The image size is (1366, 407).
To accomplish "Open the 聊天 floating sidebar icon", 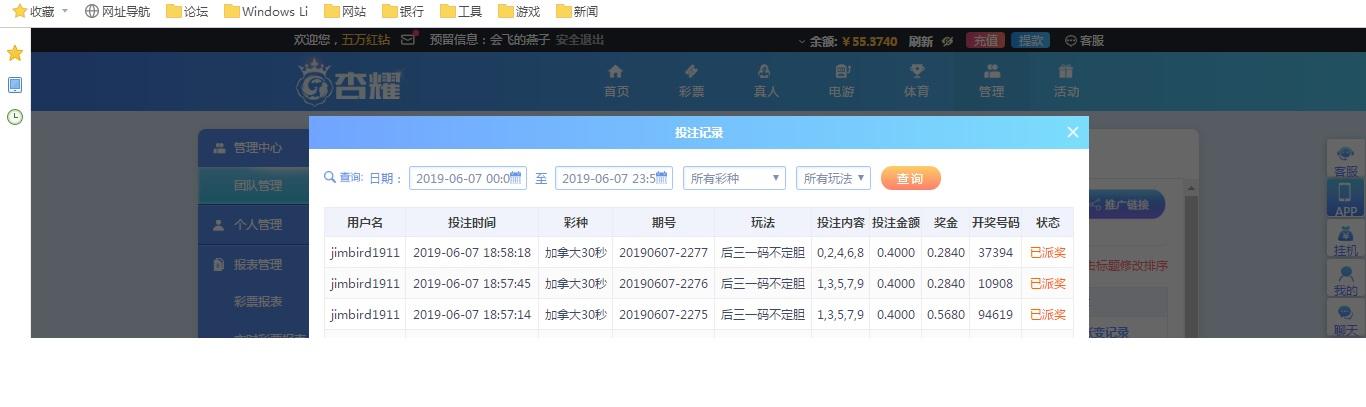I will (1346, 319).
